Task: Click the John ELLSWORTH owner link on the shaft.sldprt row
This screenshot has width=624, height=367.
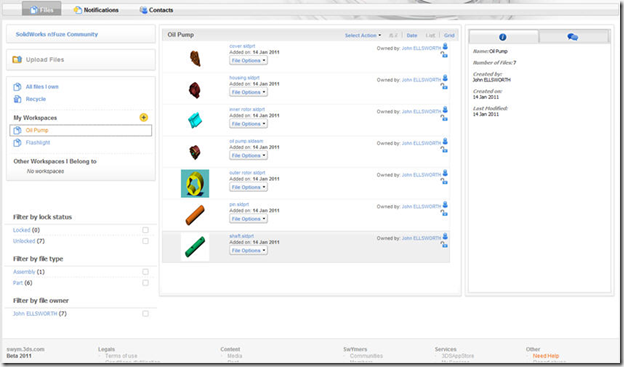Action: (x=421, y=238)
